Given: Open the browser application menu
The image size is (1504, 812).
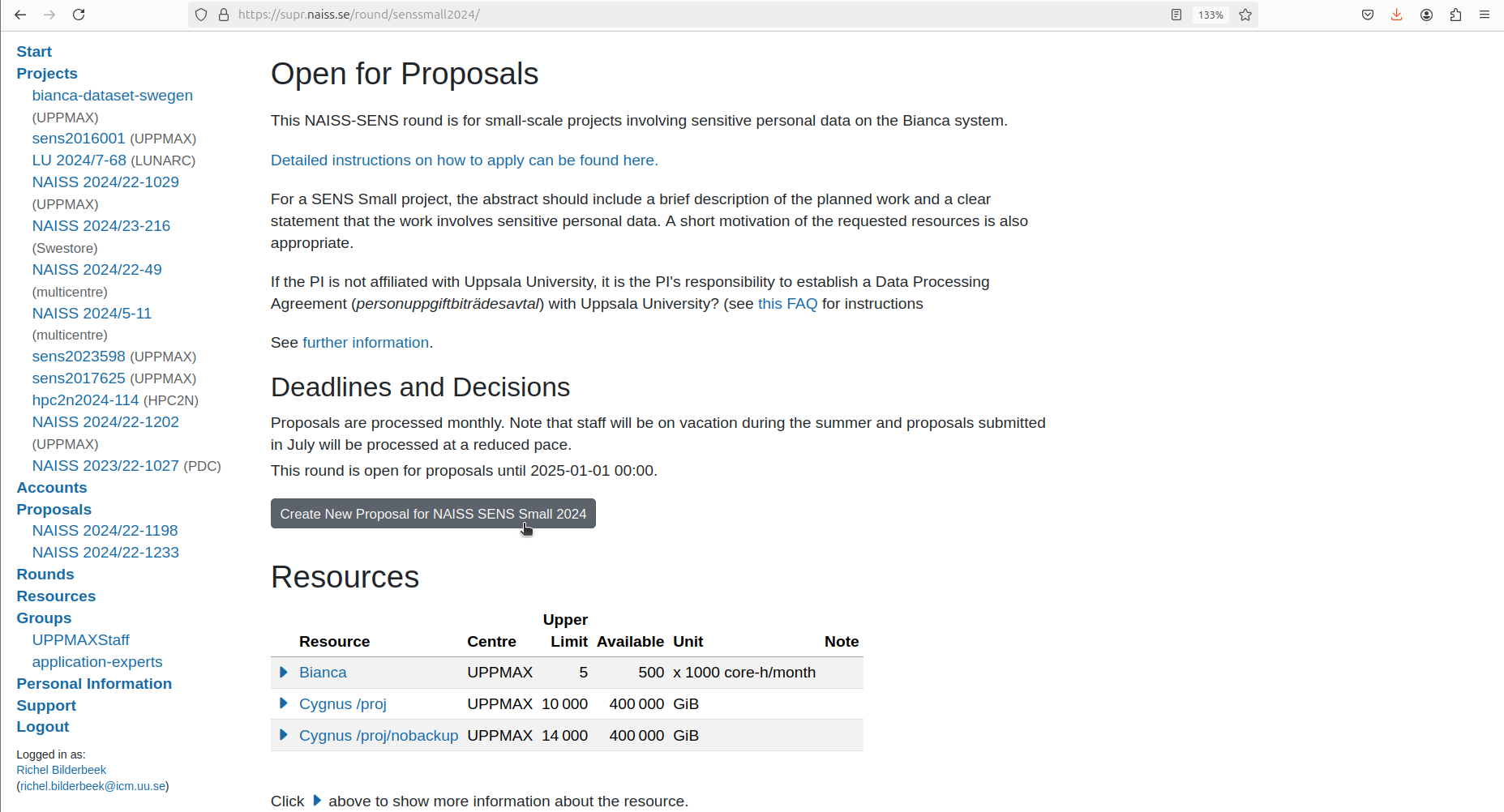Looking at the screenshot, I should coord(1485,14).
